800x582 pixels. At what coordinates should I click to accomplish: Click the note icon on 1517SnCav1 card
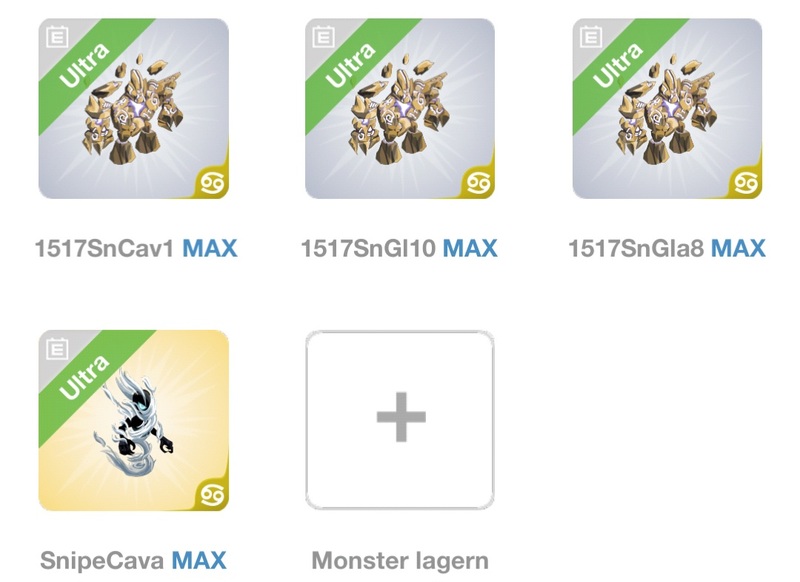[57, 37]
